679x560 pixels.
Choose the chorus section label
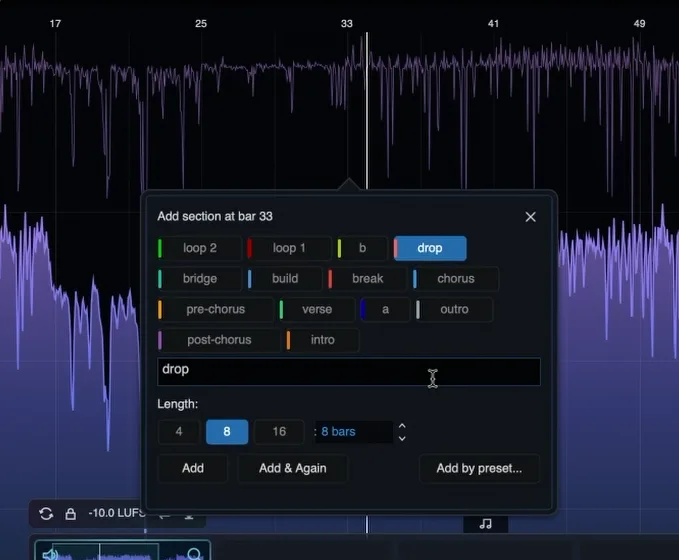[456, 278]
